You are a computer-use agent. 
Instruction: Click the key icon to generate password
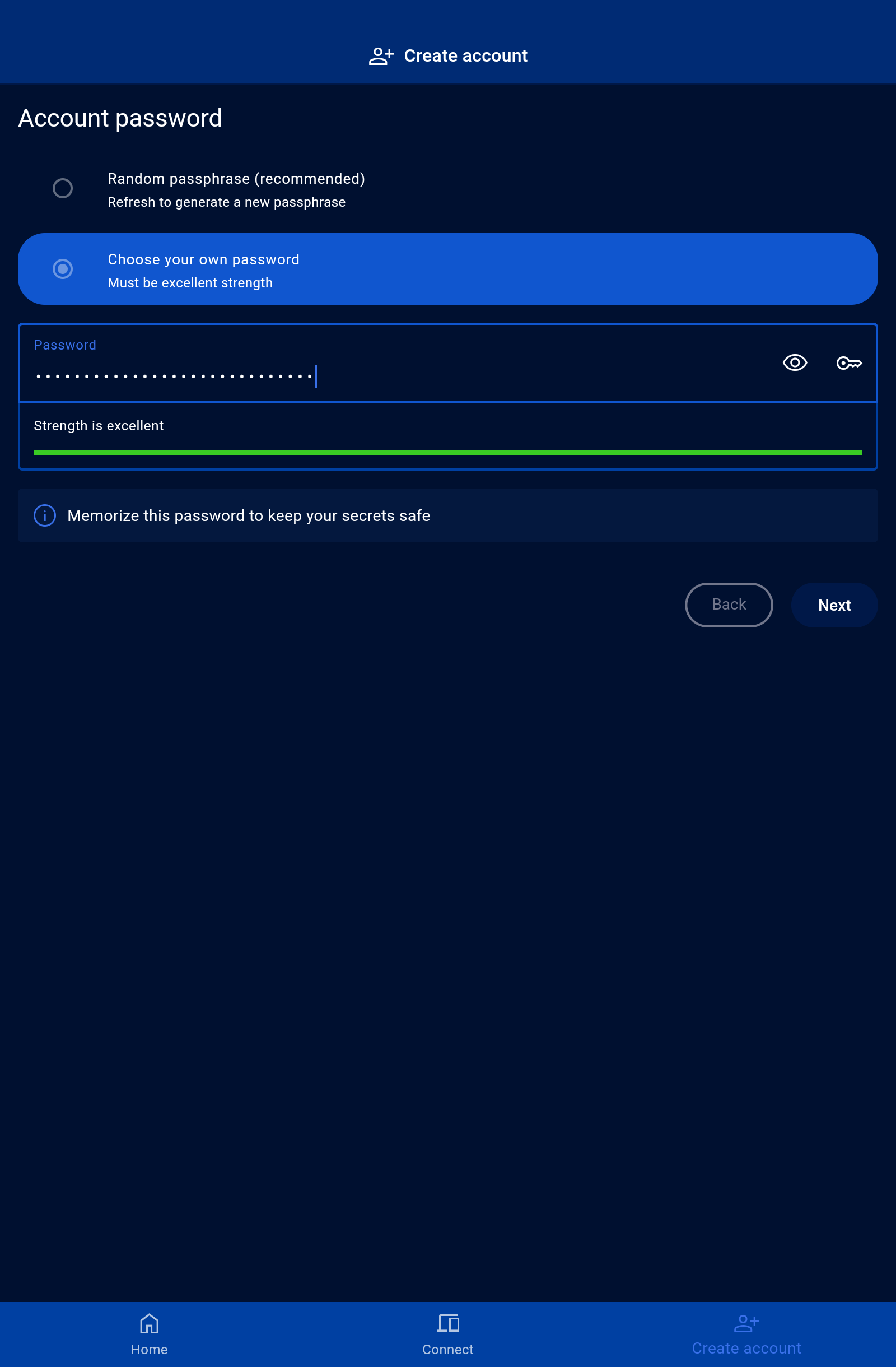click(x=849, y=363)
